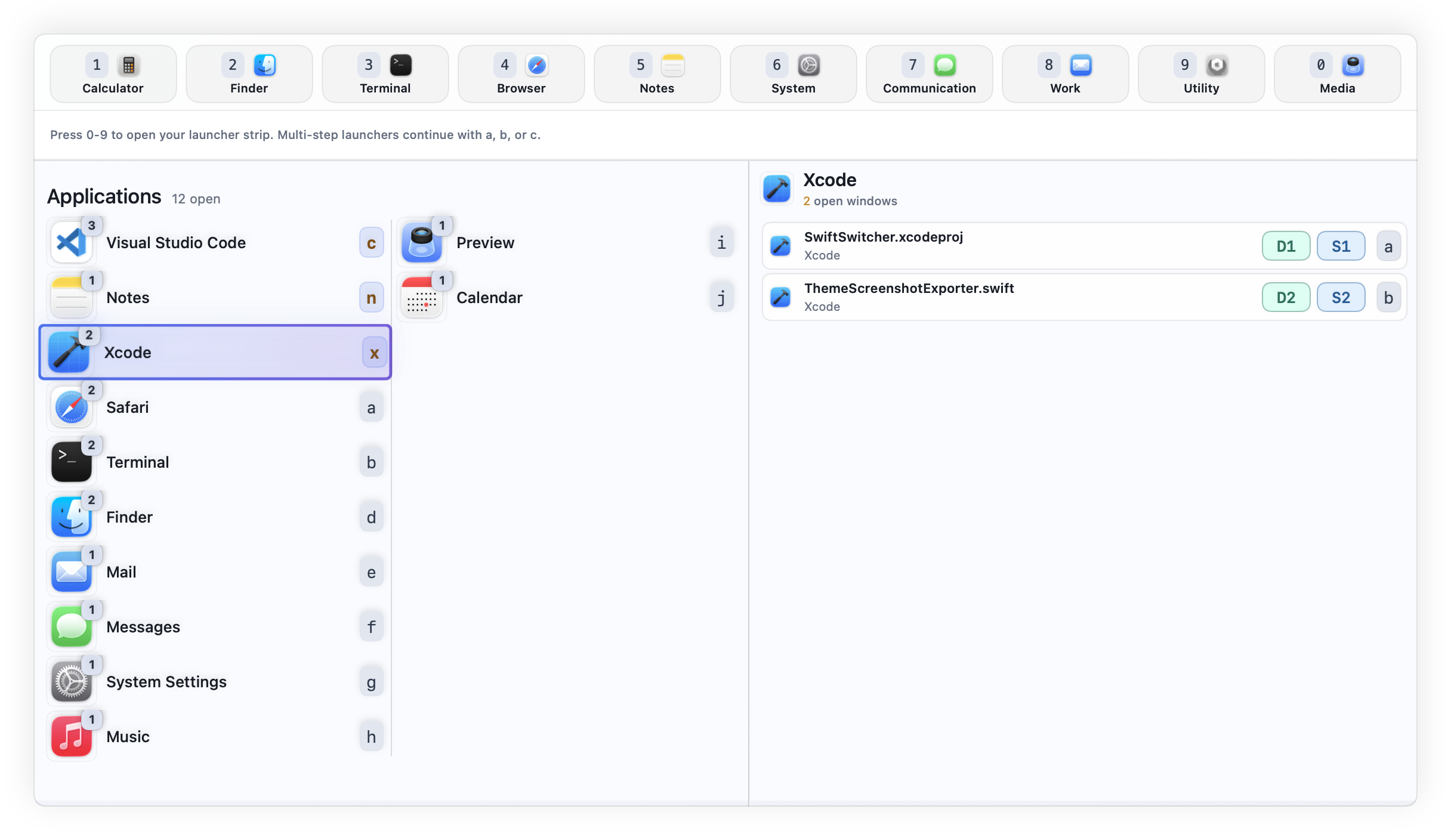Viewport: 1451px width, 840px height.
Task: Open the Utility launcher group
Action: pos(1201,74)
